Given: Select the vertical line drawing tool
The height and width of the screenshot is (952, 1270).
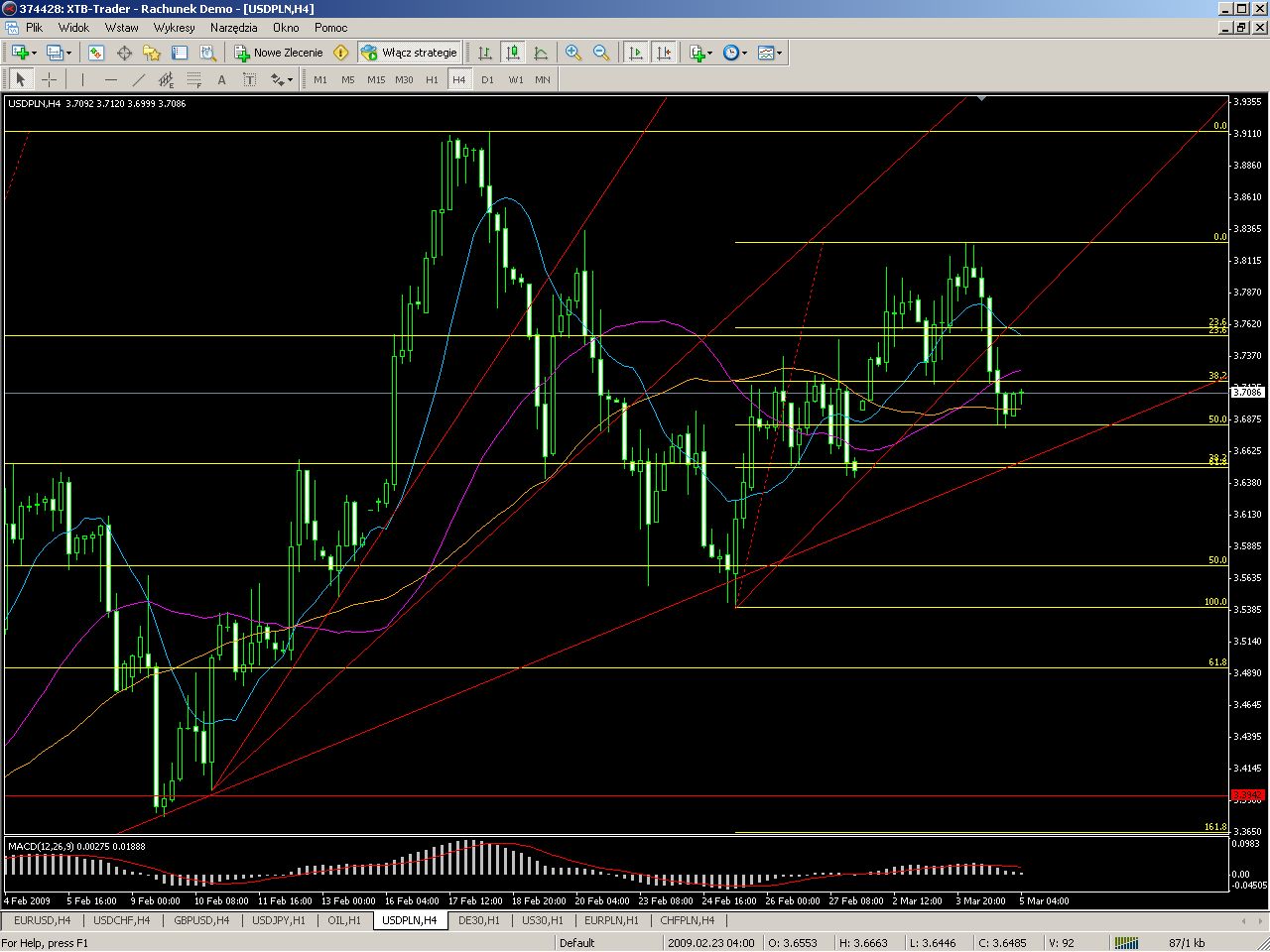Looking at the screenshot, I should click(x=82, y=79).
